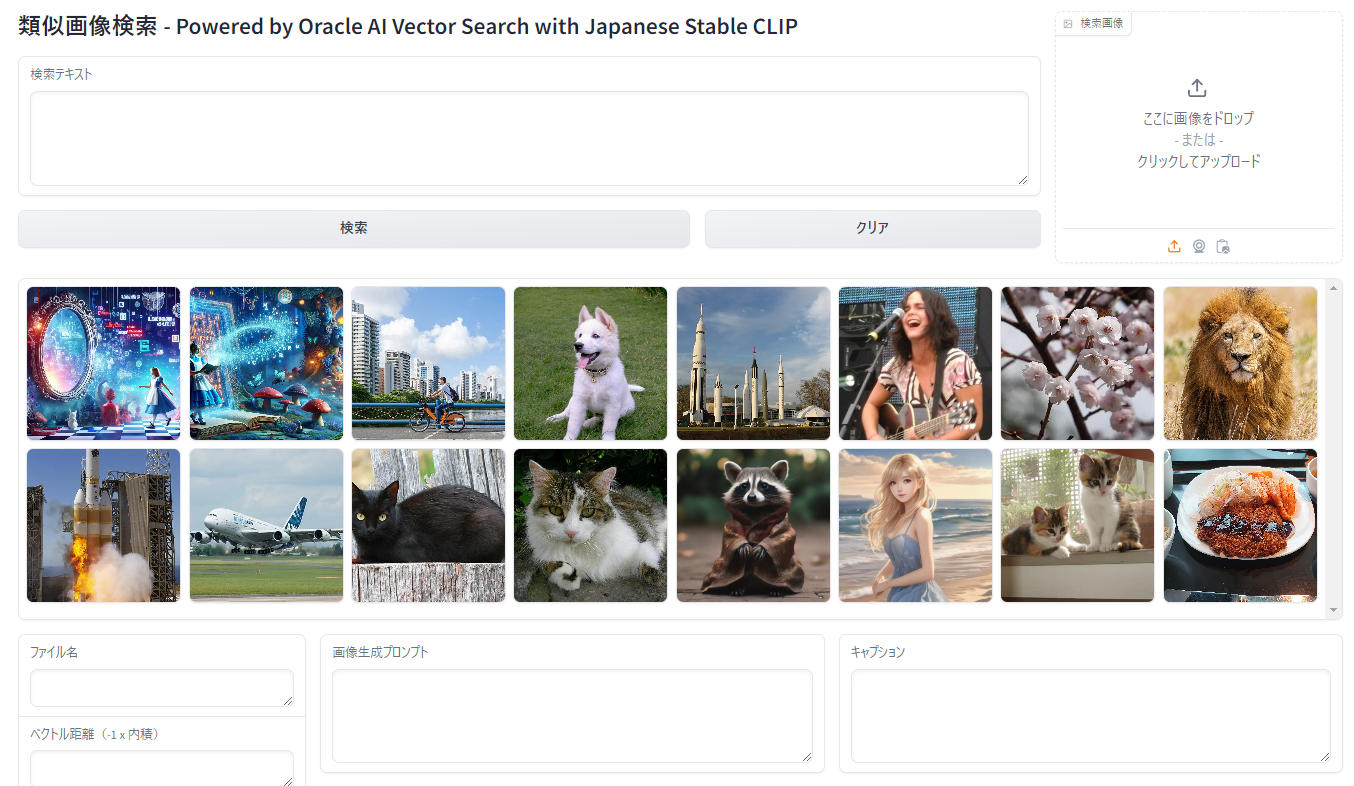
Task: Click the 検索画像 label tab
Action: [1094, 23]
